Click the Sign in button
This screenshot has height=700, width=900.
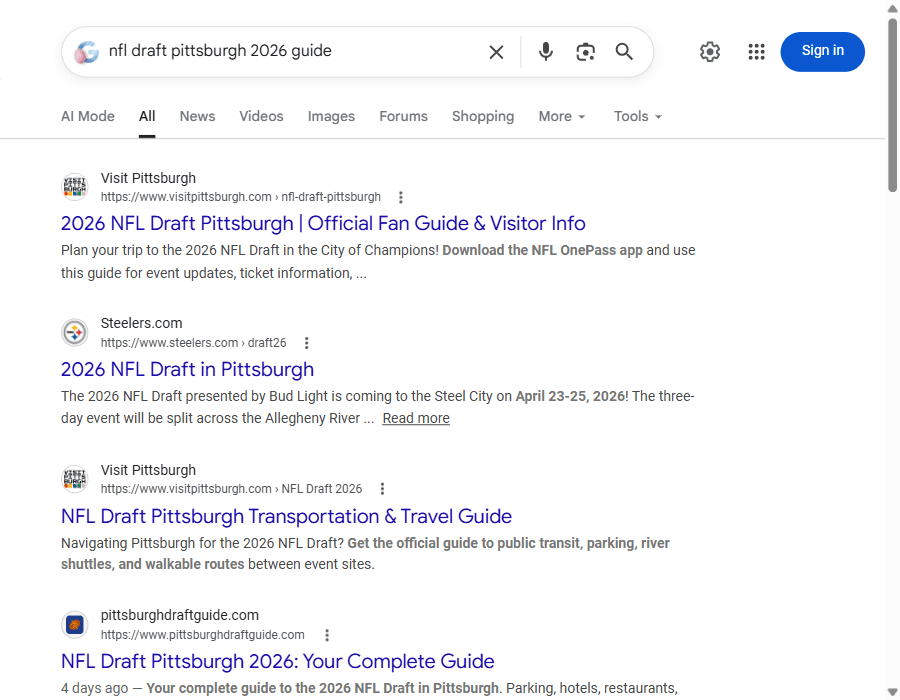click(x=822, y=51)
